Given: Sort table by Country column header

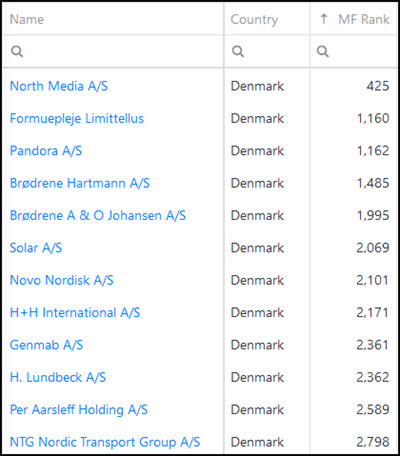Looking at the screenshot, I should click(254, 20).
